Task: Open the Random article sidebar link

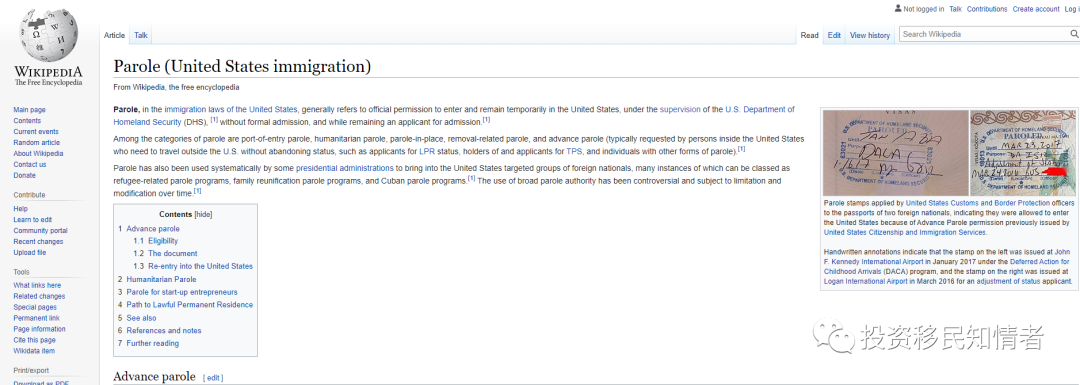Action: (x=37, y=143)
